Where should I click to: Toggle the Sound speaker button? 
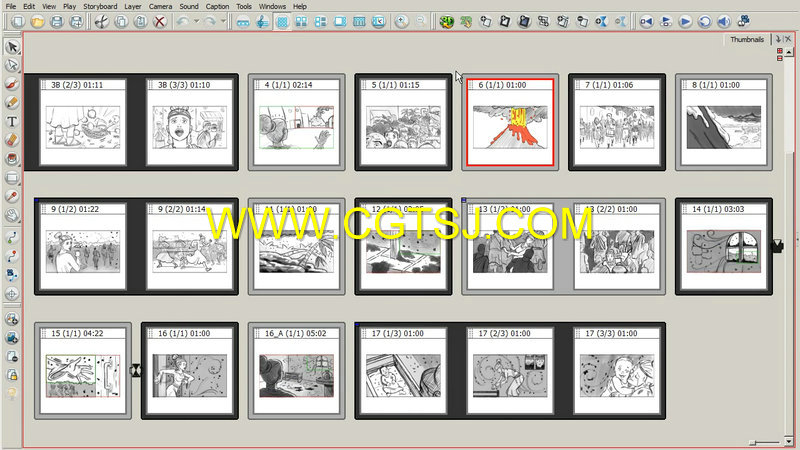[x=724, y=21]
